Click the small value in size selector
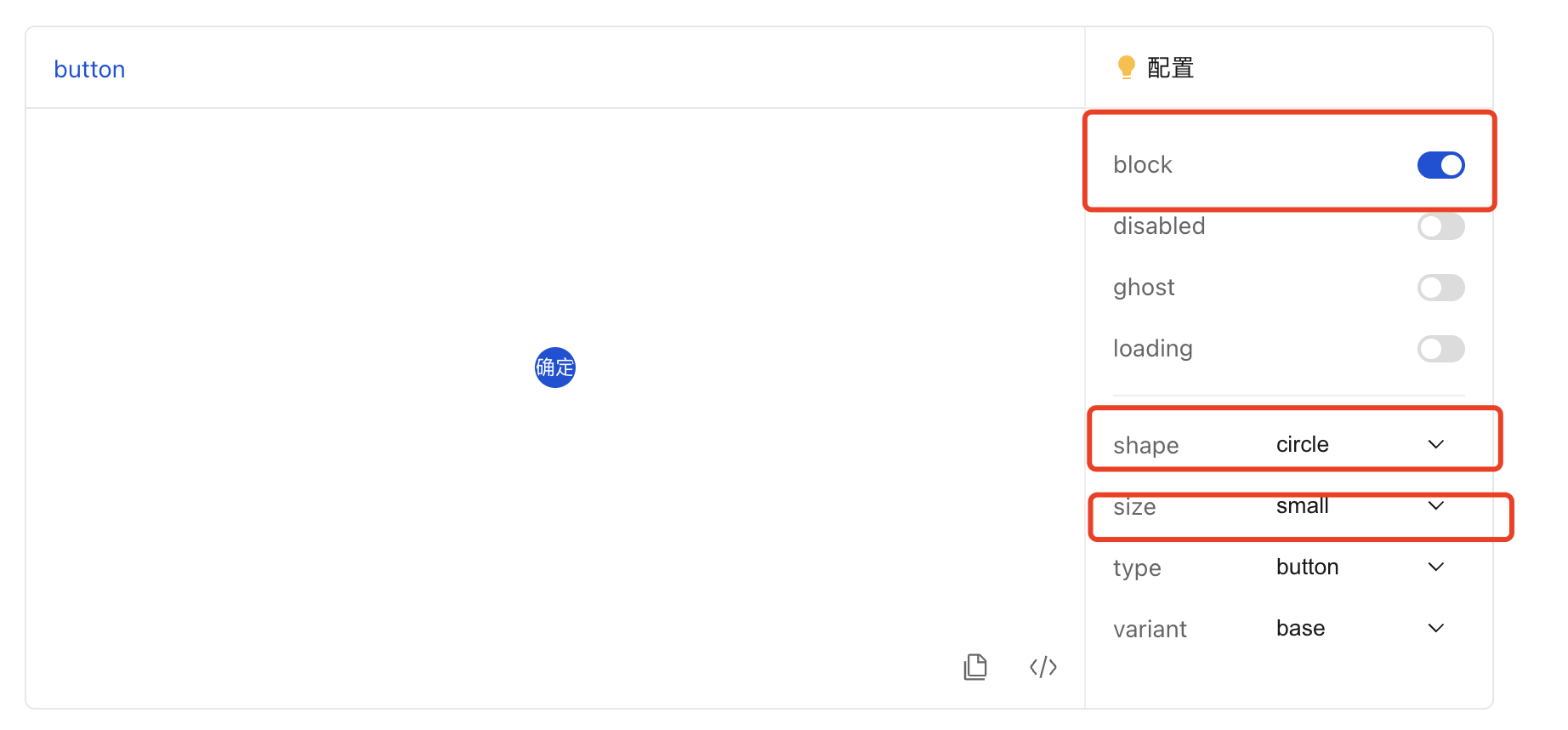Viewport: 1568px width, 730px height. point(1302,505)
